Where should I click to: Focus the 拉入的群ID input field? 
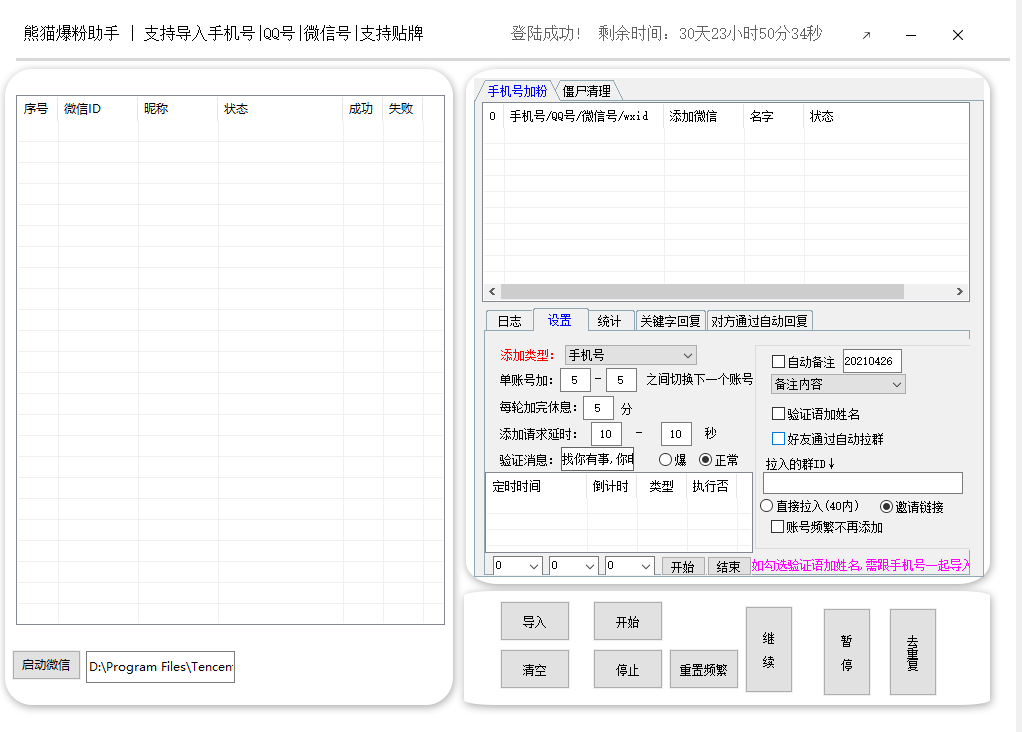(862, 483)
